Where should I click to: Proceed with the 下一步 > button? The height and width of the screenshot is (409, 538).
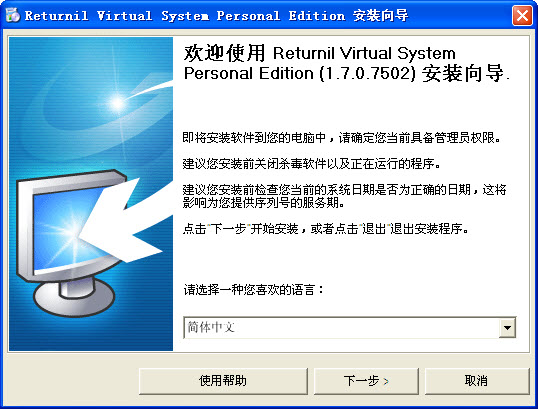pyautogui.click(x=366, y=381)
